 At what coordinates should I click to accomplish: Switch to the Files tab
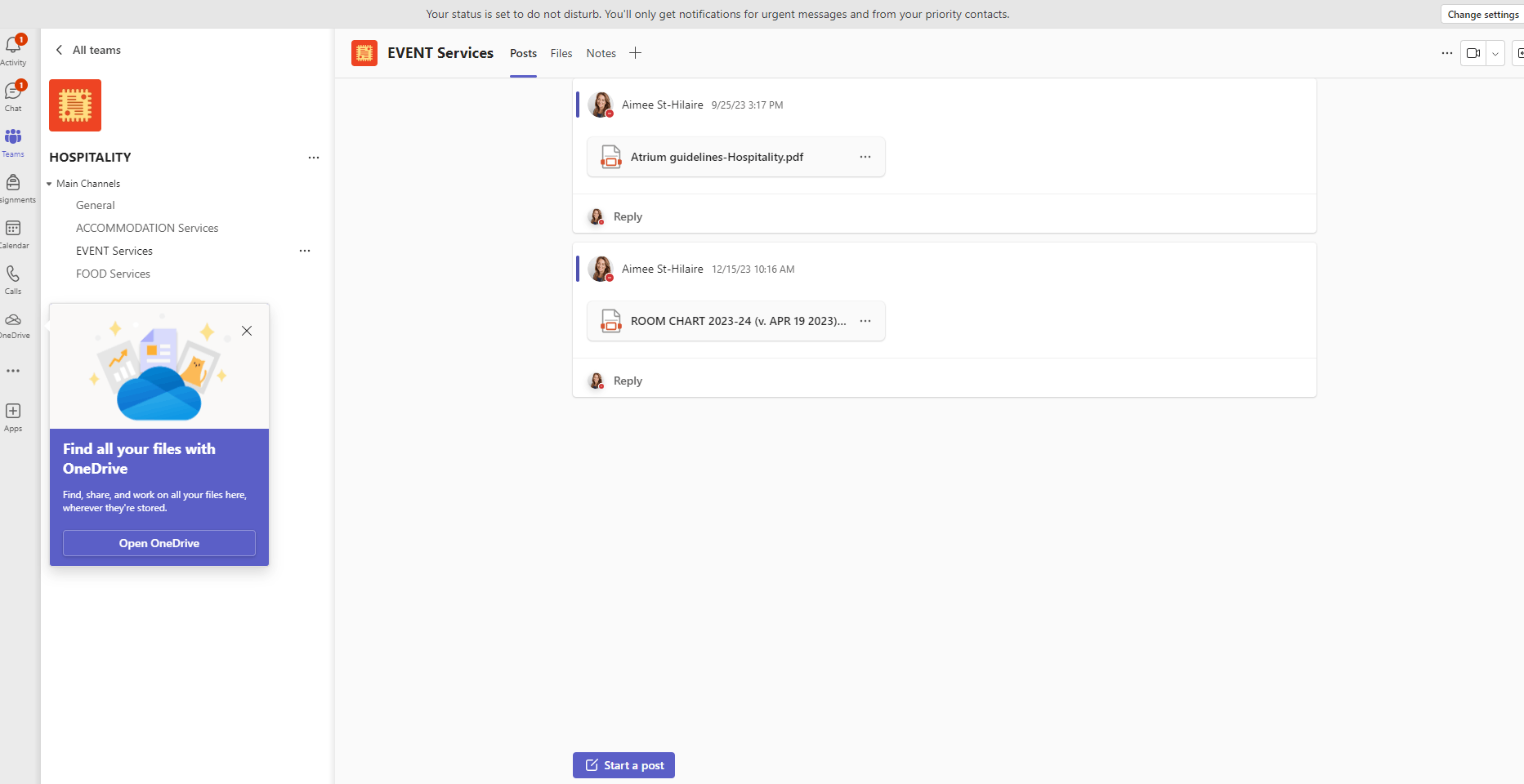point(561,53)
